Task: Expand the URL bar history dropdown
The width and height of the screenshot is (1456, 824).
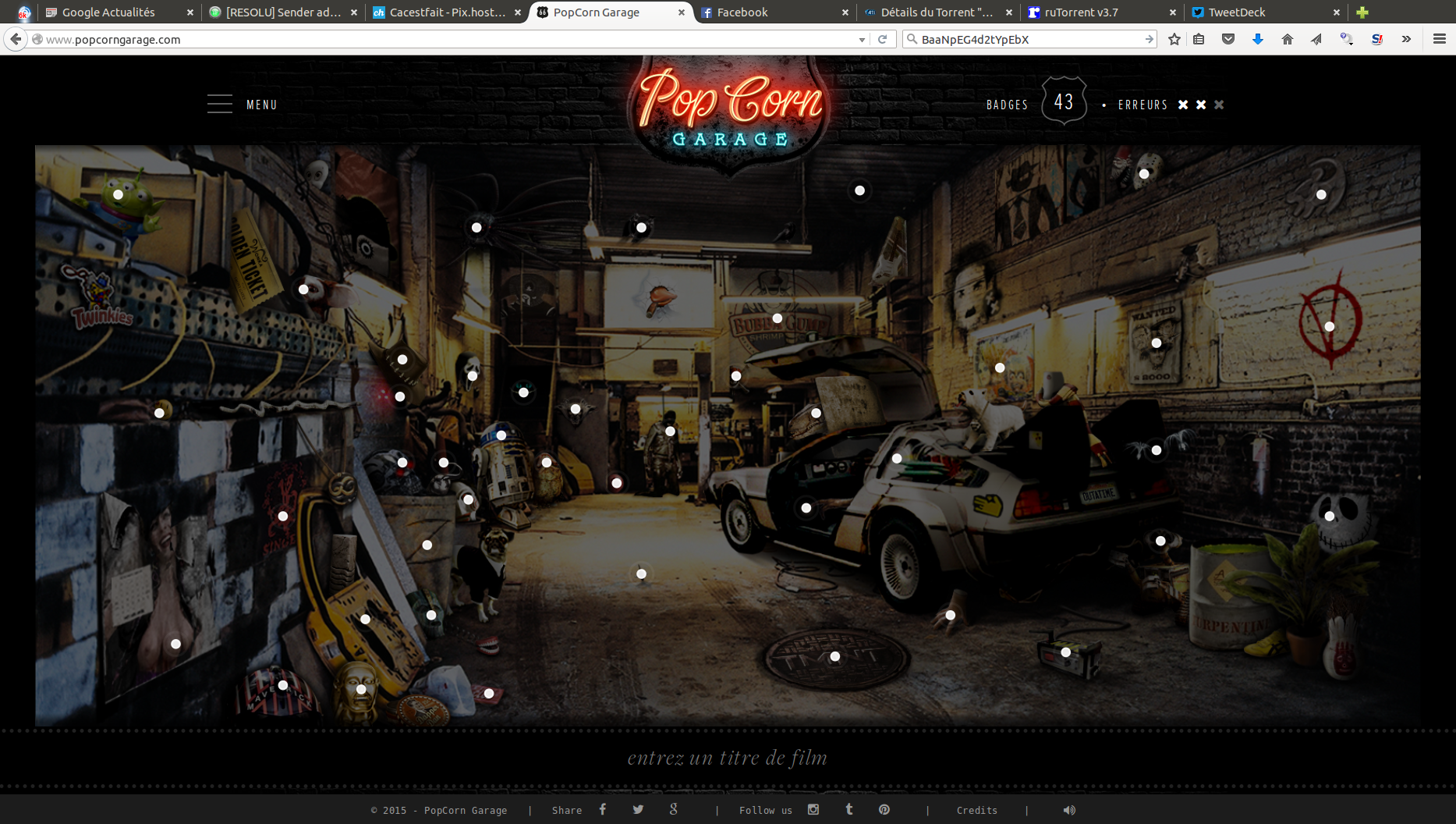Action: [862, 40]
